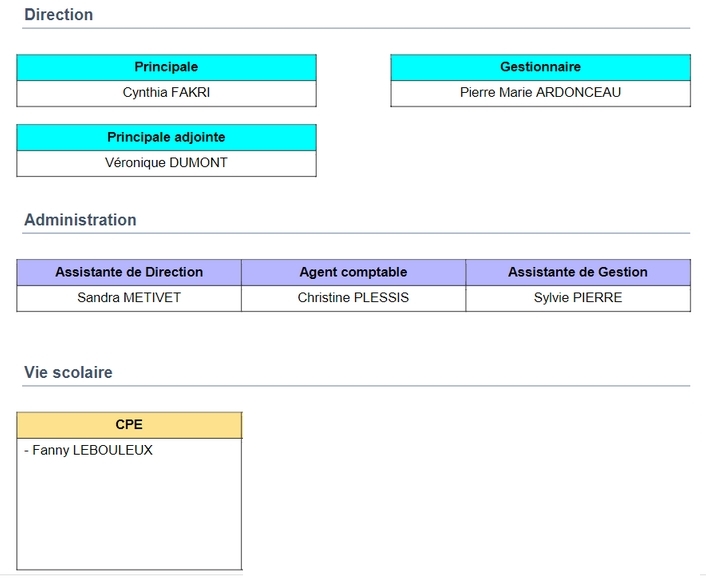Screen dimensions: 709x580
Task: Select the Agent comptable column header
Action: pyautogui.click(x=353, y=272)
